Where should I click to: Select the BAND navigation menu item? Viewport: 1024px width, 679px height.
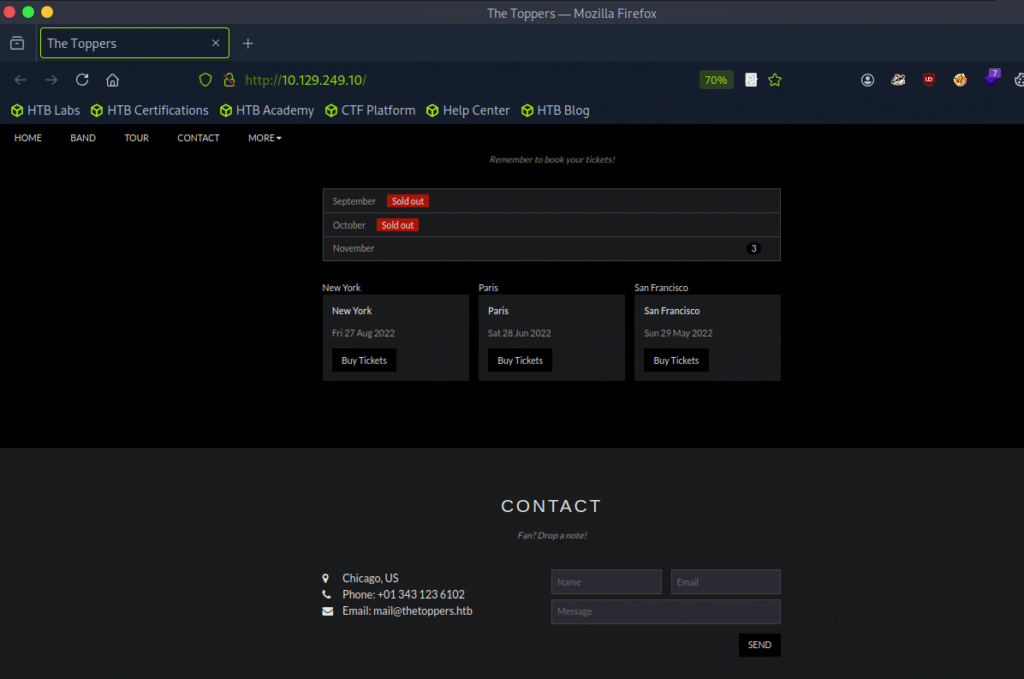pyautogui.click(x=83, y=138)
